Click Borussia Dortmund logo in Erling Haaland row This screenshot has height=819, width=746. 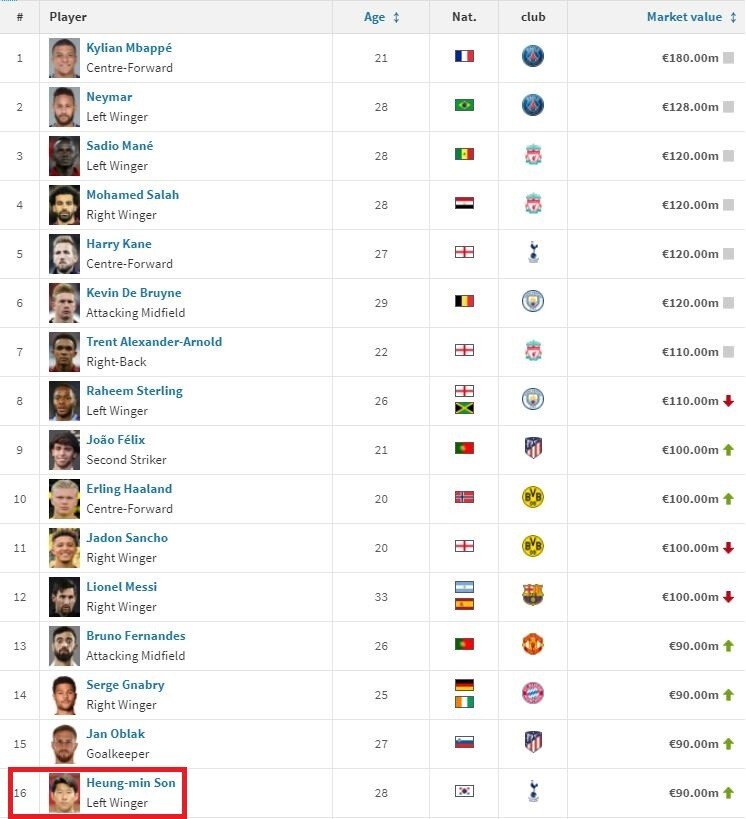point(532,497)
